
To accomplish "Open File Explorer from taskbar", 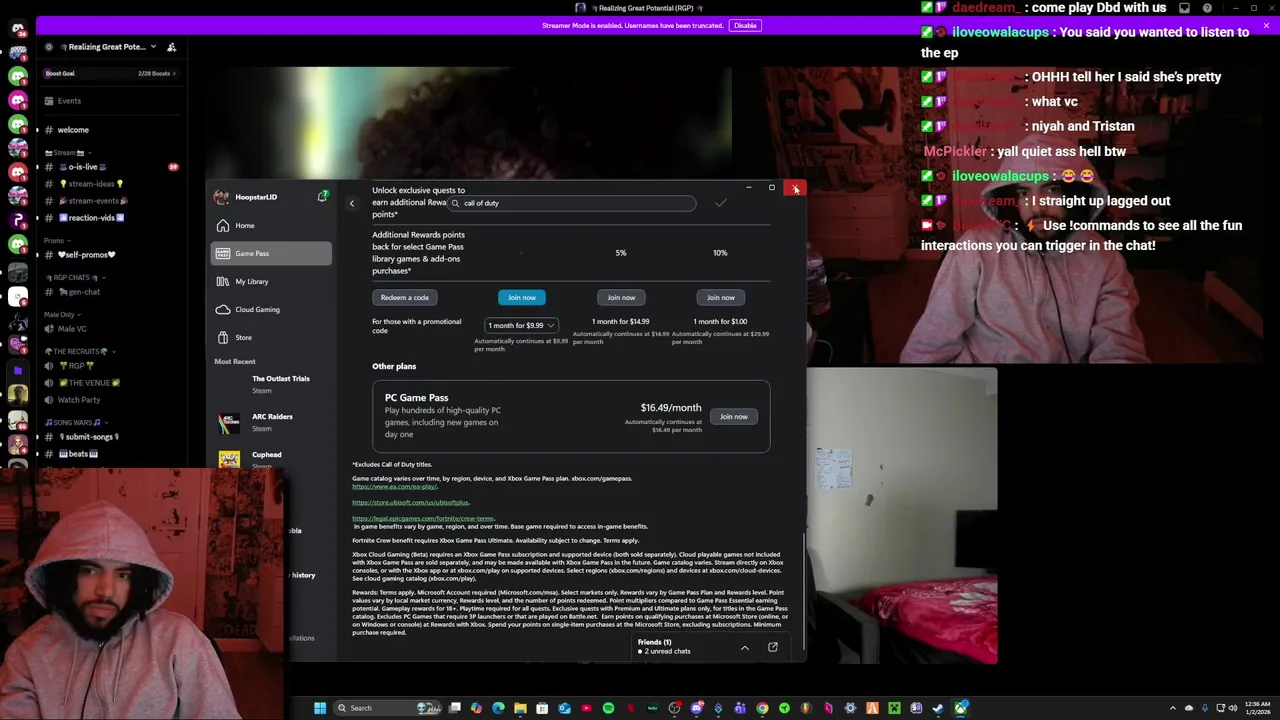I will point(520,708).
